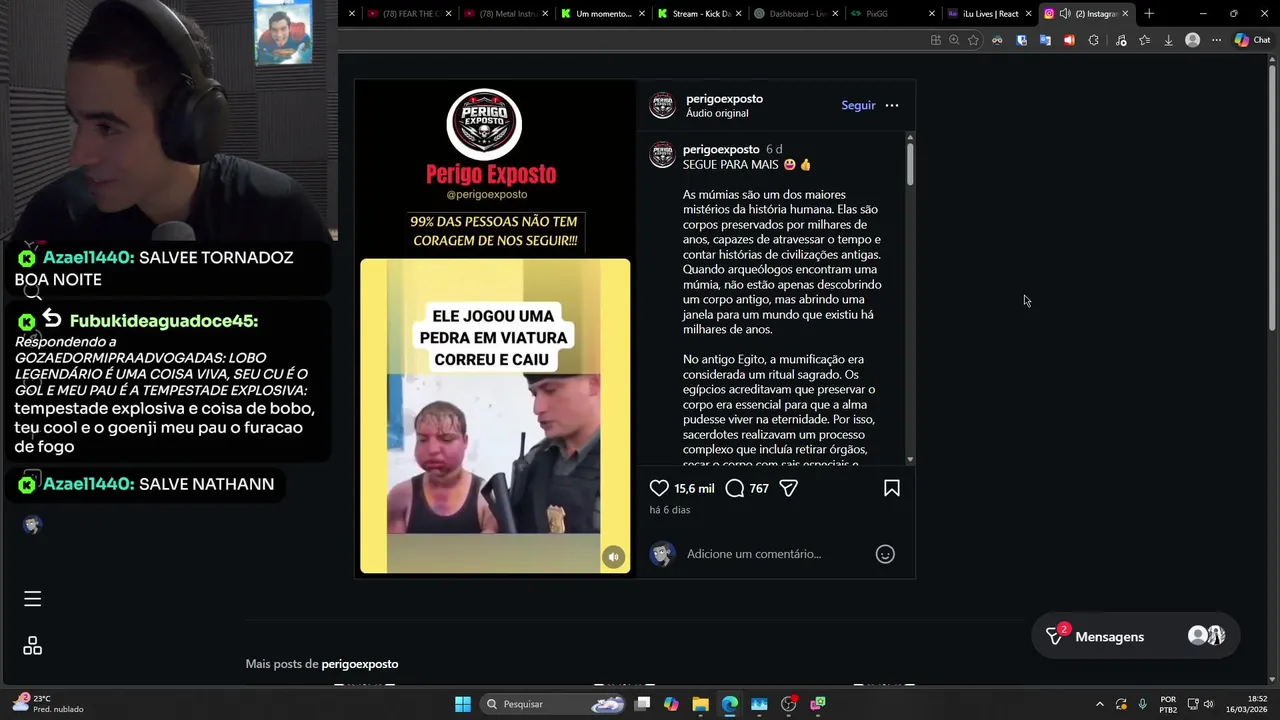Open Áudio original link
The width and height of the screenshot is (1280, 720).
click(717, 114)
